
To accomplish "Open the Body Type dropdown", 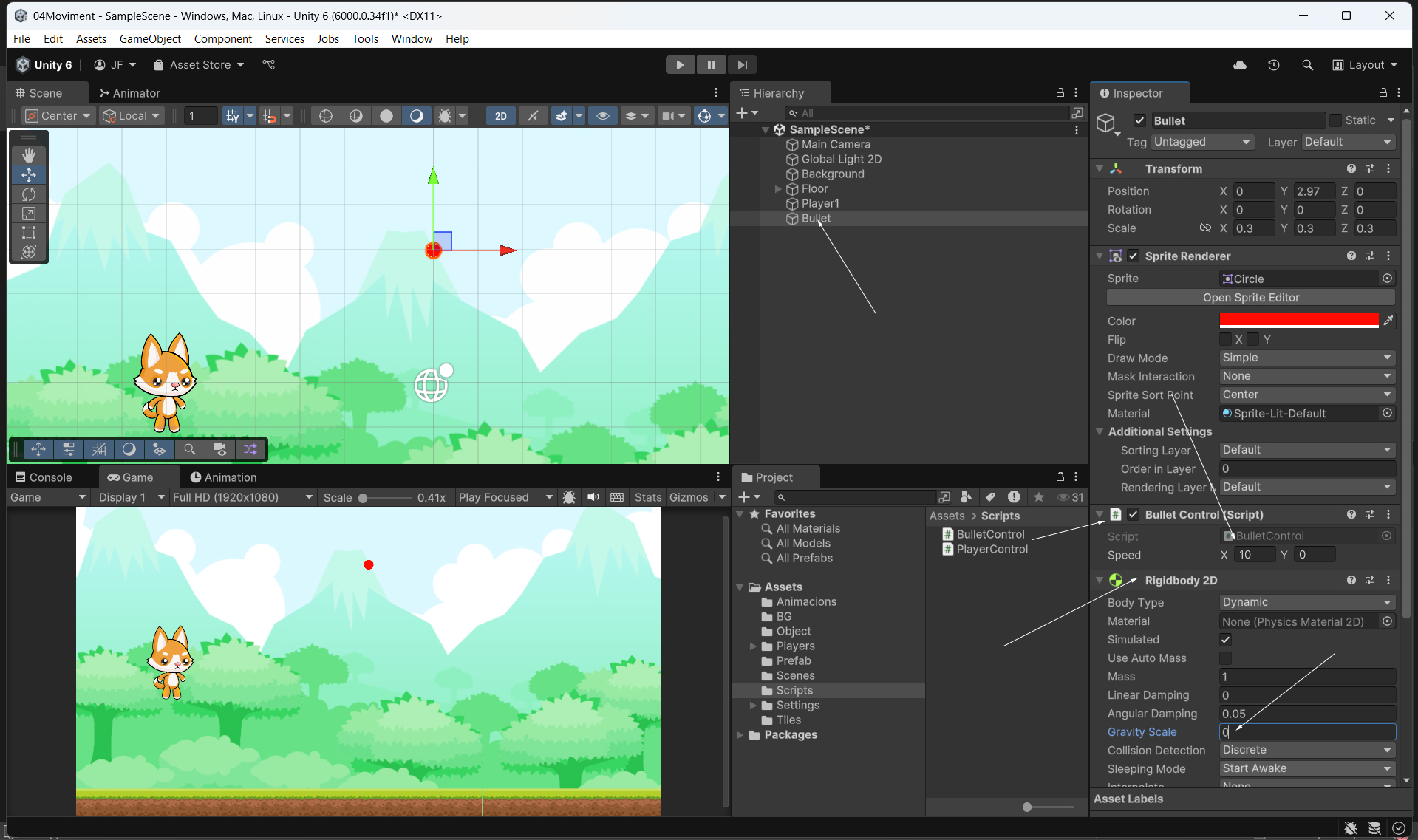I will [1306, 603].
